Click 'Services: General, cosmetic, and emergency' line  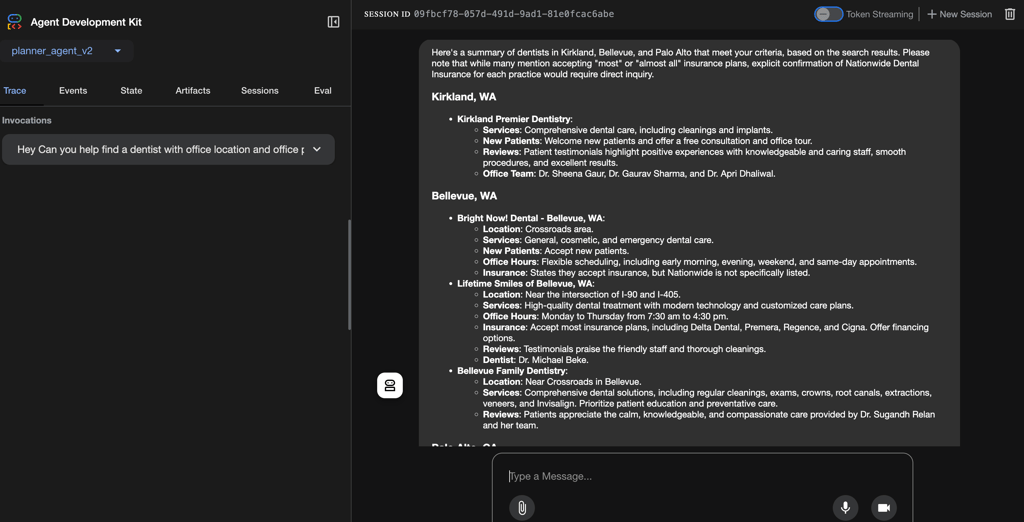[x=598, y=240]
